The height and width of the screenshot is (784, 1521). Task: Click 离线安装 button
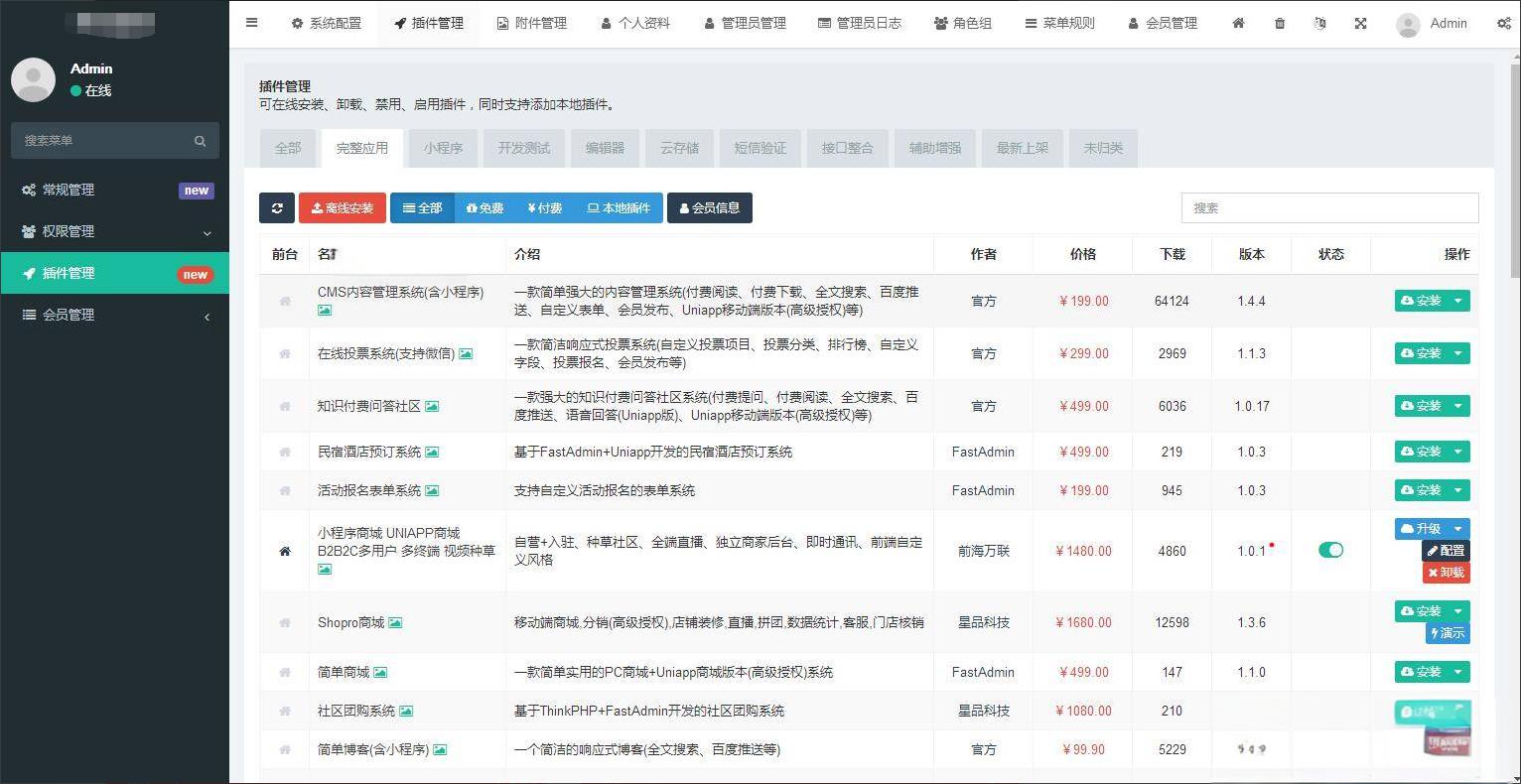343,207
